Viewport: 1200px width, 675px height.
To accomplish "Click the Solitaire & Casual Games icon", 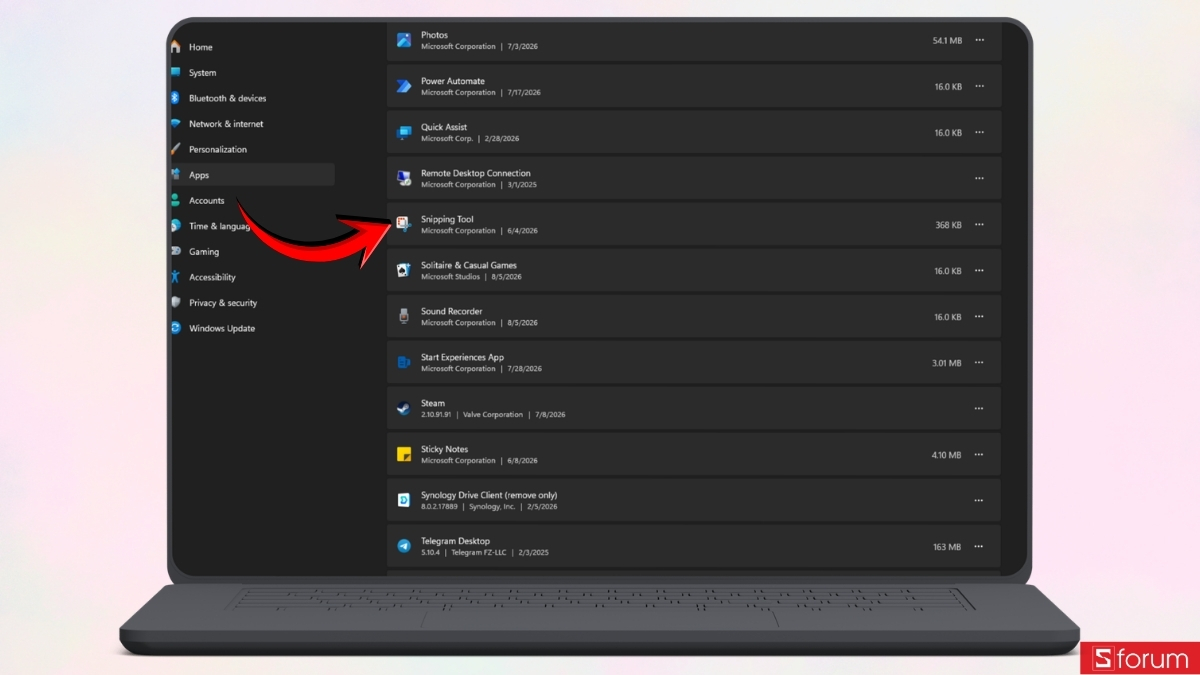I will click(x=404, y=270).
